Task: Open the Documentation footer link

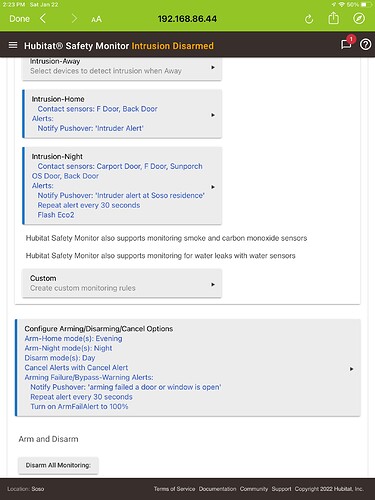Action: point(217,489)
